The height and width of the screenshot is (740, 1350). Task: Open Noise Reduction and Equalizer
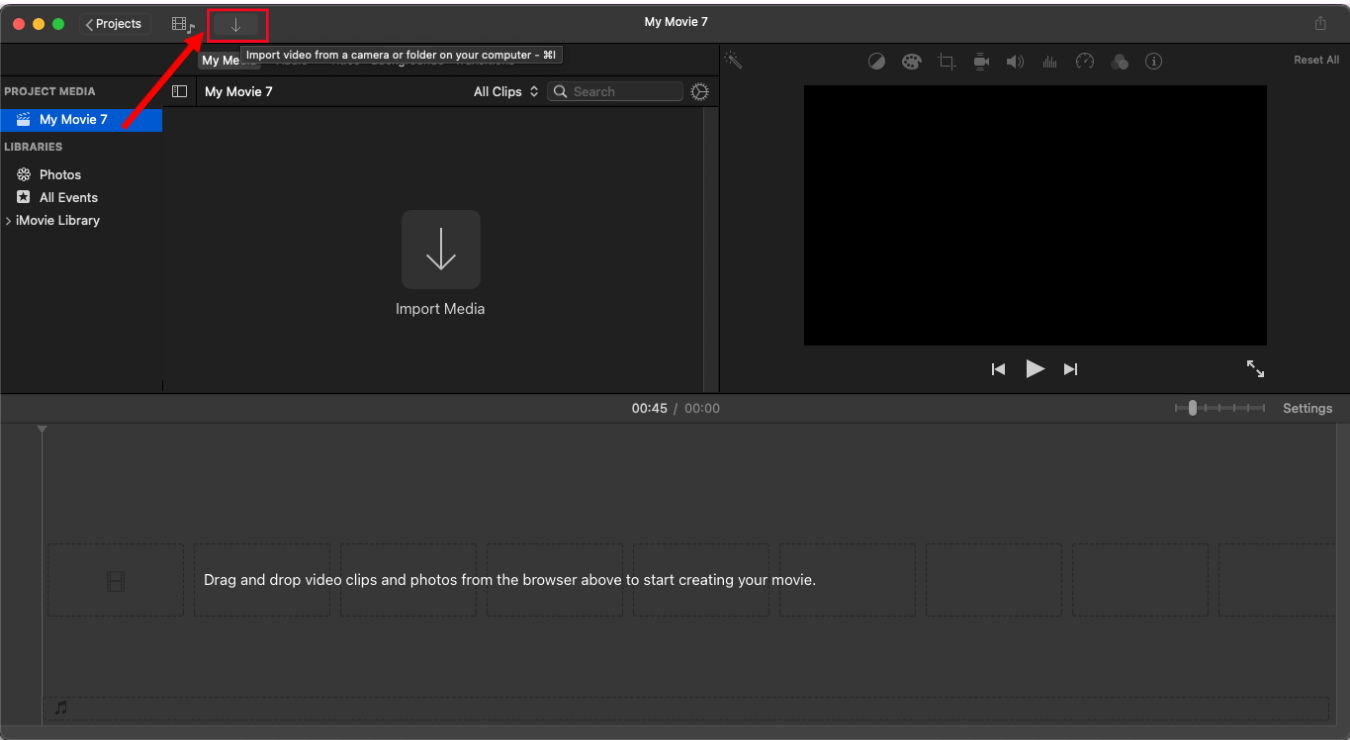(1050, 62)
